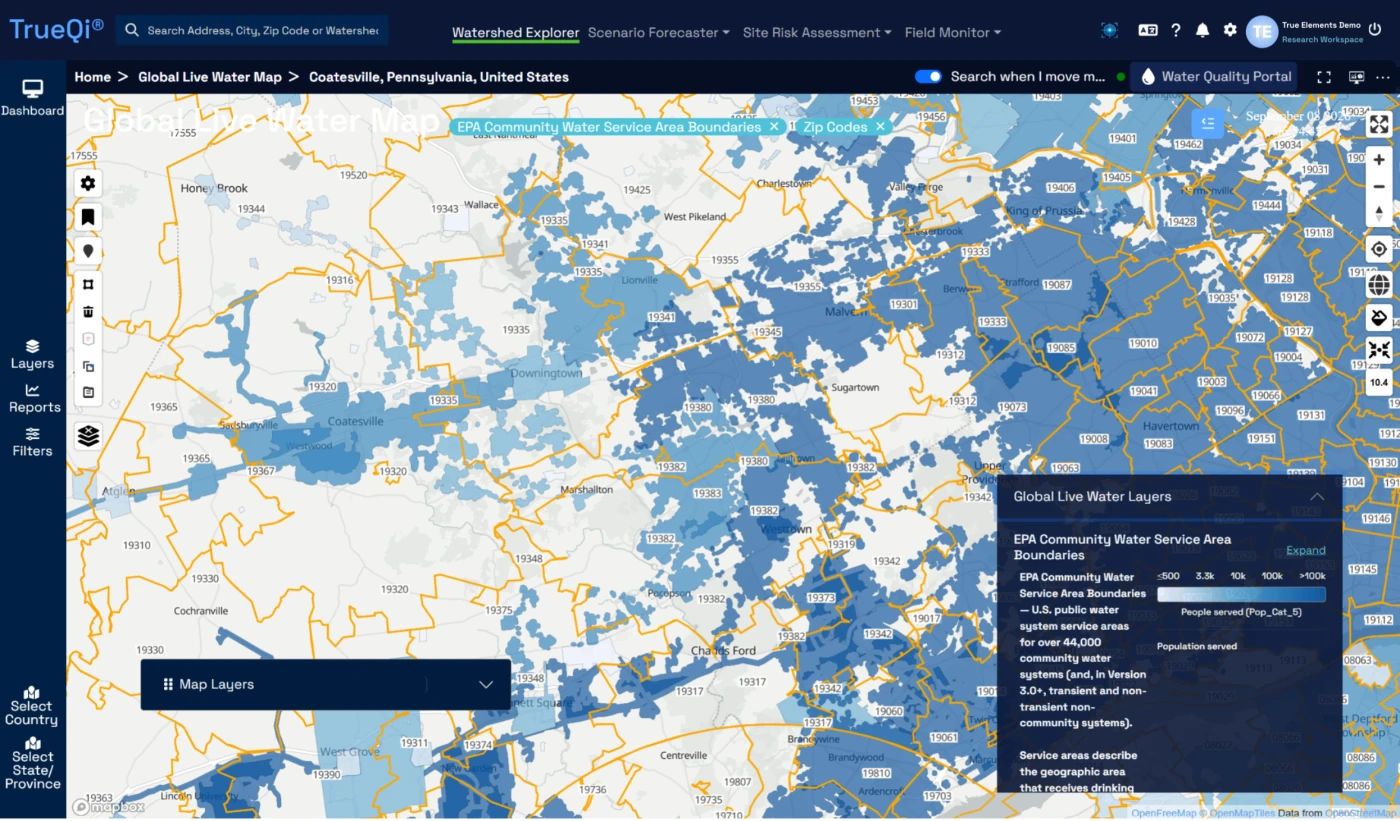Screen dimensions: 1400x821
Task: Click the Global Live Water Map breadcrumb
Action: tap(210, 77)
